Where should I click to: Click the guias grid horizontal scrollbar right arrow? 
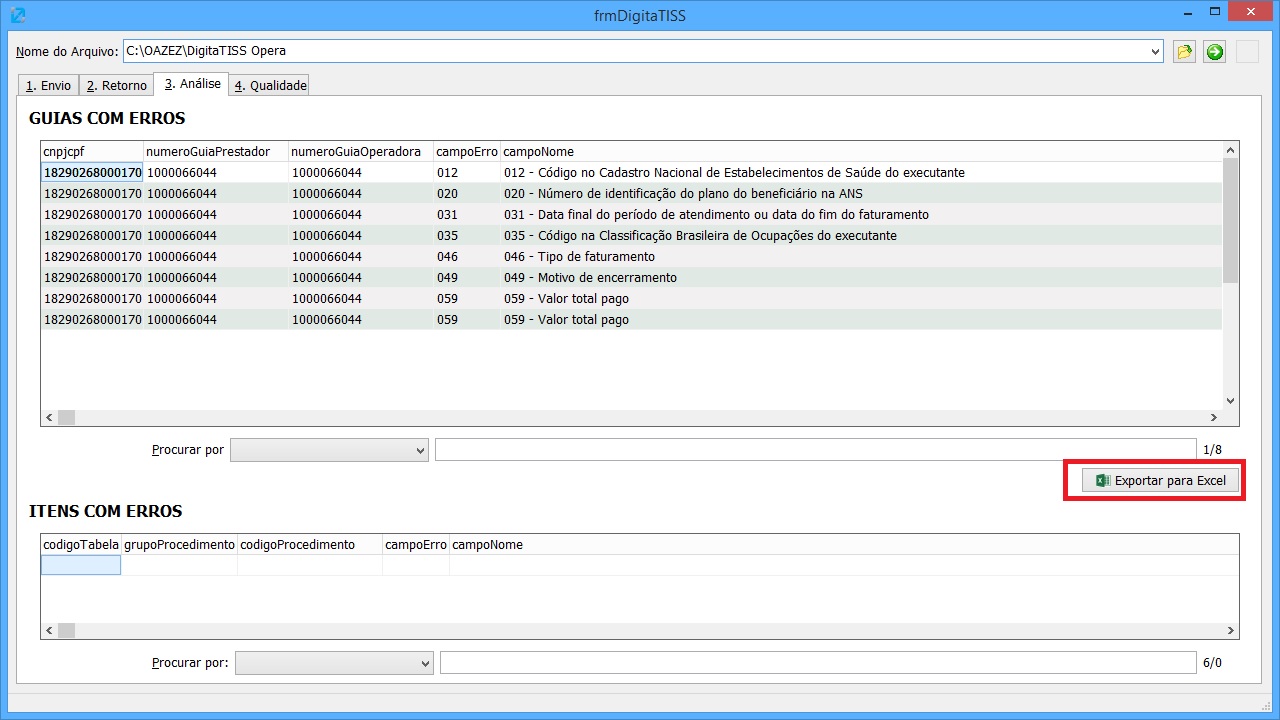(x=1214, y=418)
